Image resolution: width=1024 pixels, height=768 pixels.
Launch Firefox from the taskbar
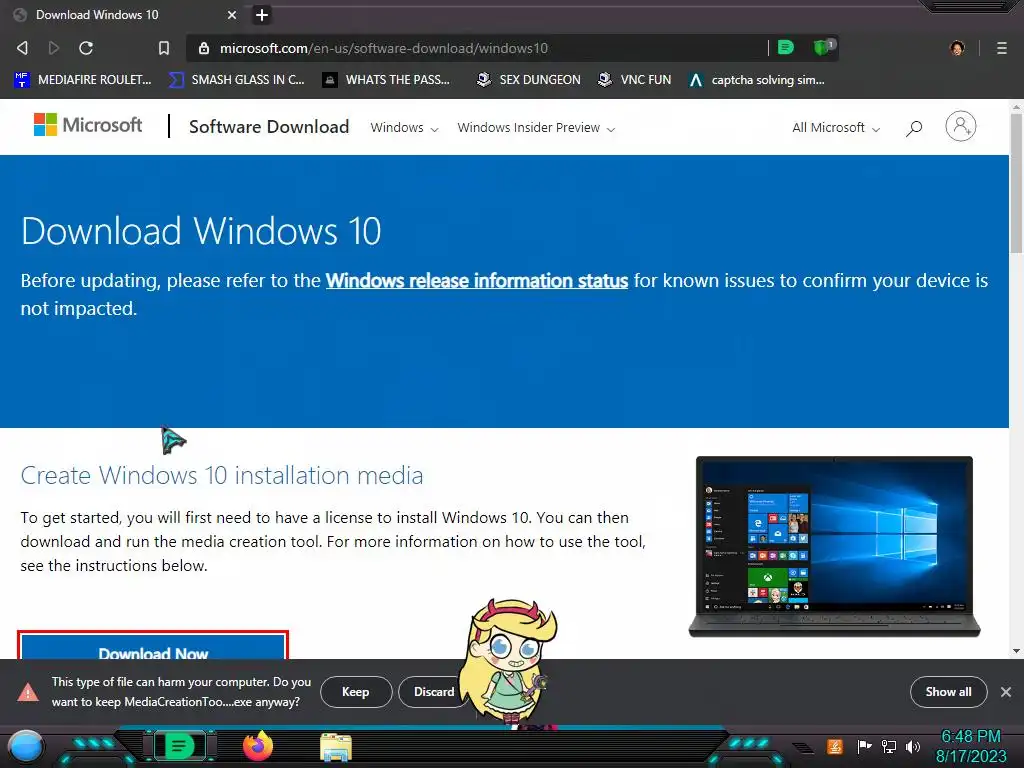coord(258,746)
